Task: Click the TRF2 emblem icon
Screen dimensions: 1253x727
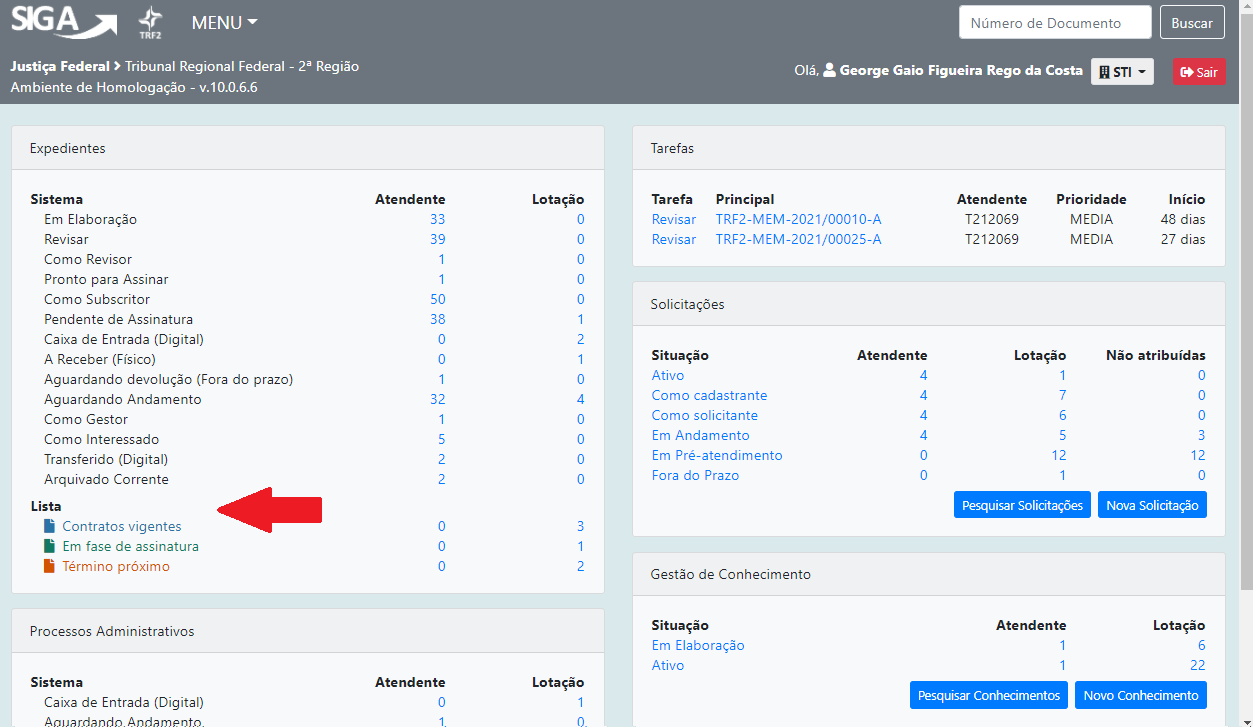Action: pyautogui.click(x=150, y=22)
